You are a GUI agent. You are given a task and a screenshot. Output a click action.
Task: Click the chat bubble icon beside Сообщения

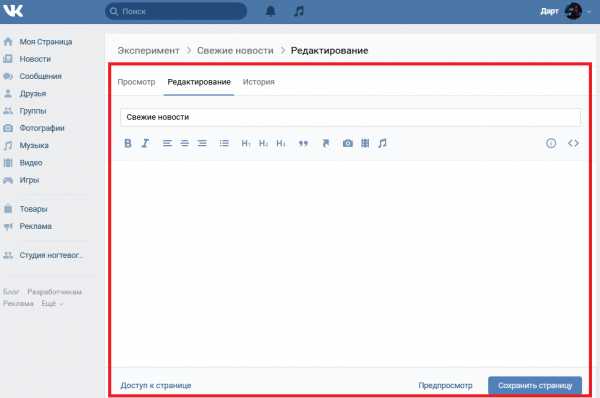click(8, 76)
